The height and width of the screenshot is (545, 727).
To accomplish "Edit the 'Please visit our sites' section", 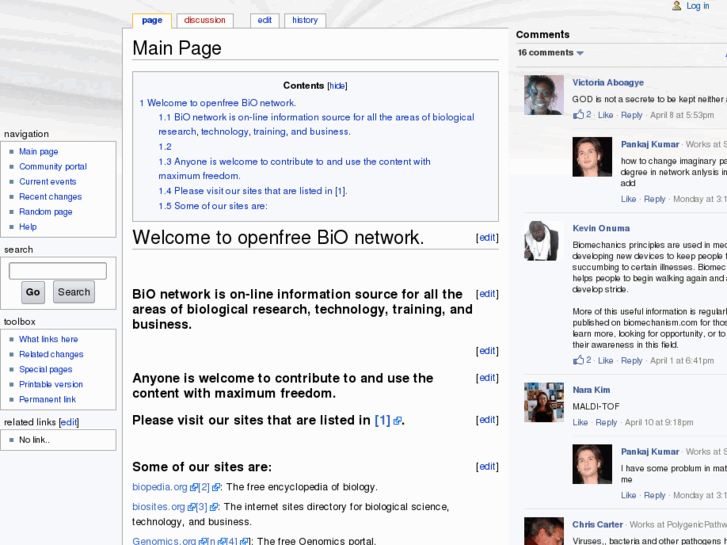I will tap(487, 420).
